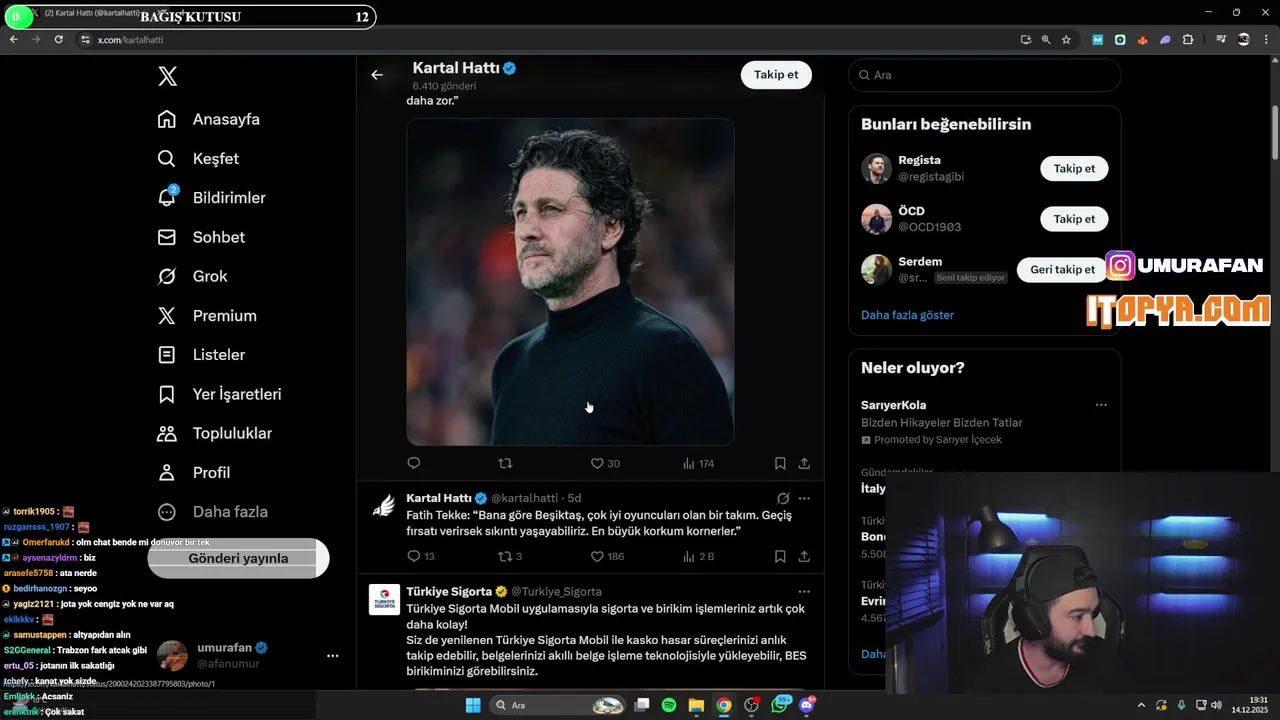The height and width of the screenshot is (720, 1280).
Task: Reply to Fatih Tekke quote post with 13 replies
Action: tap(421, 556)
